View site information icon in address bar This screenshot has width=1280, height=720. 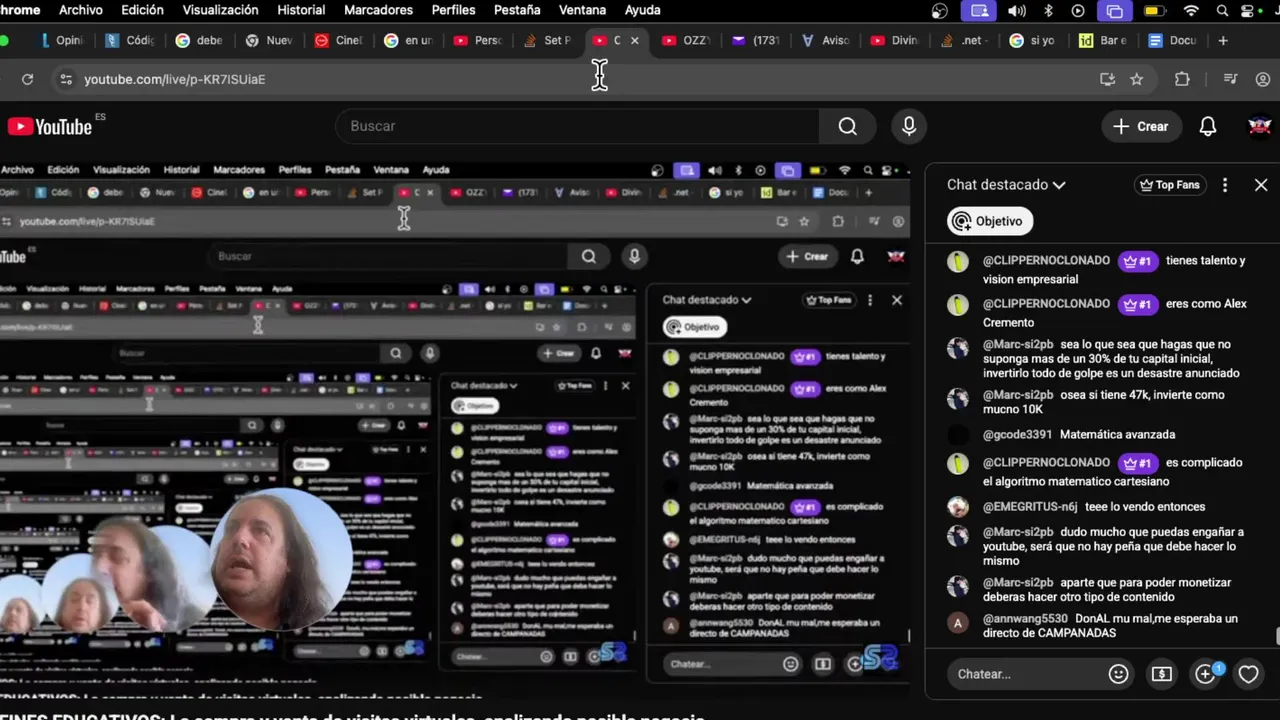click(65, 79)
